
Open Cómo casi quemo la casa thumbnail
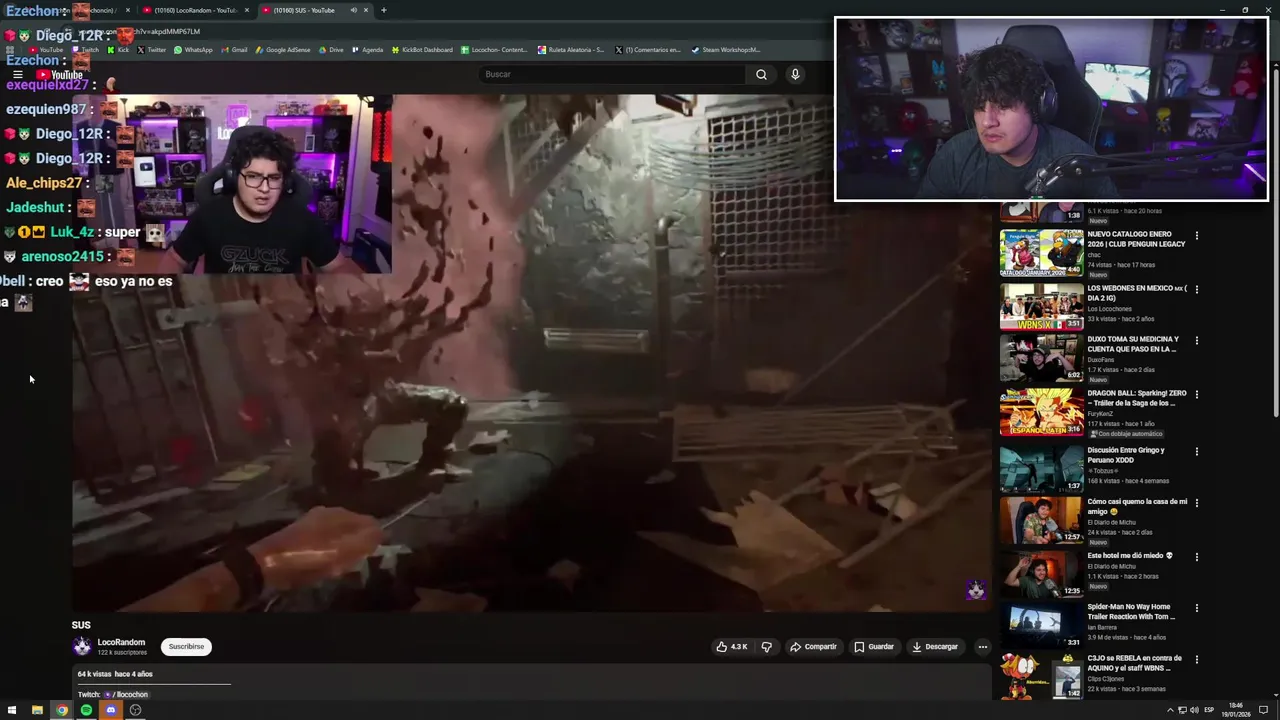(x=1041, y=520)
